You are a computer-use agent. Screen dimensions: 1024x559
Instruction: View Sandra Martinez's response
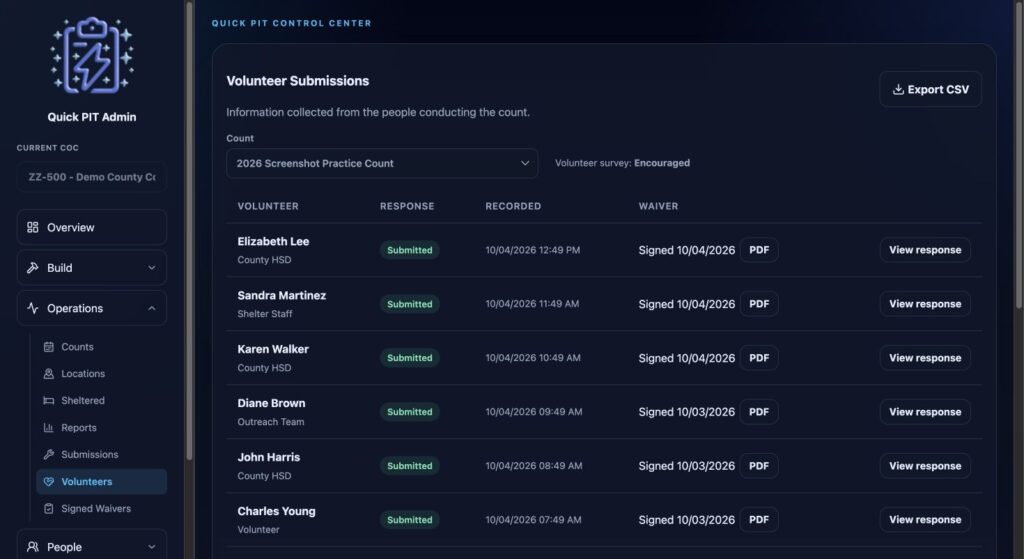[x=925, y=304]
